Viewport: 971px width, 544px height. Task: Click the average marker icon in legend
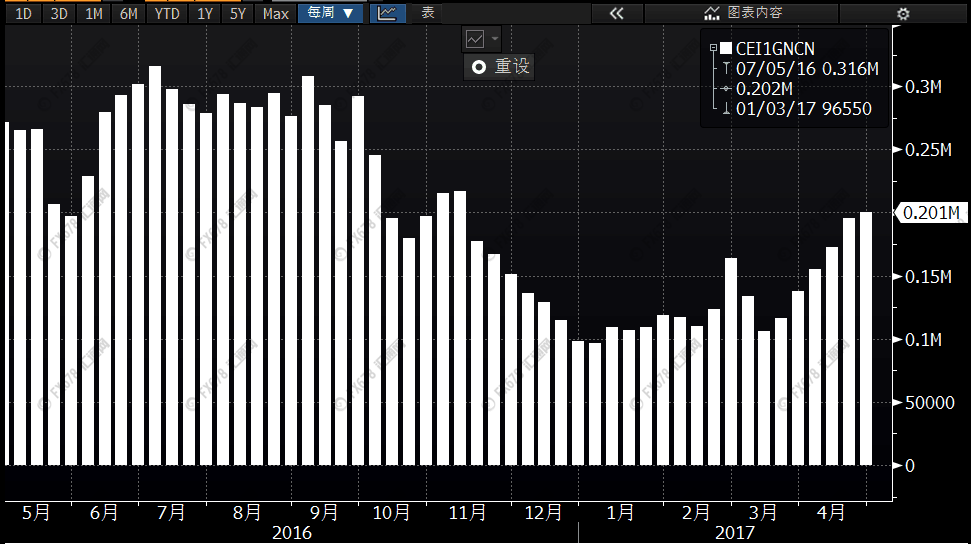(726, 89)
